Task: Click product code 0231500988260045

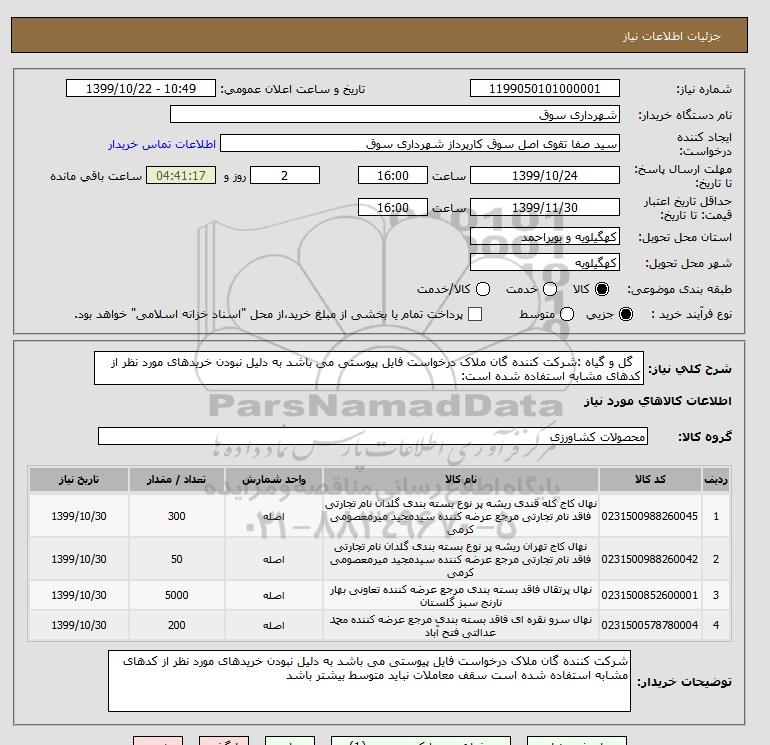Action: pyautogui.click(x=650, y=516)
